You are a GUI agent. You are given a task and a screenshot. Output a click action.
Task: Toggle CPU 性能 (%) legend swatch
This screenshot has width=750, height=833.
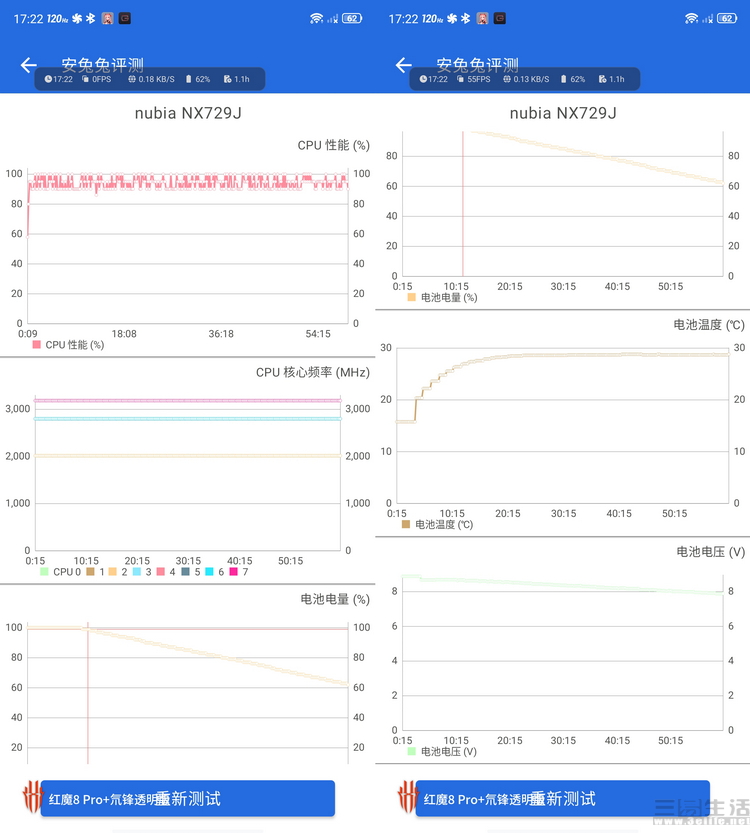pyautogui.click(x=36, y=345)
